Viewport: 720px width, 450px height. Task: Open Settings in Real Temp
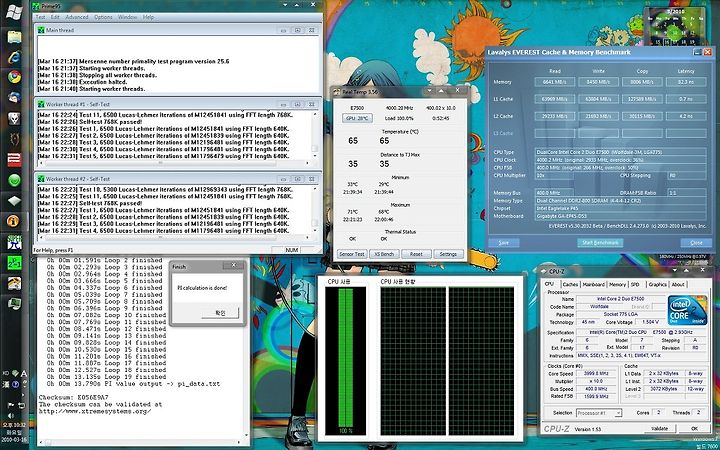(x=448, y=254)
